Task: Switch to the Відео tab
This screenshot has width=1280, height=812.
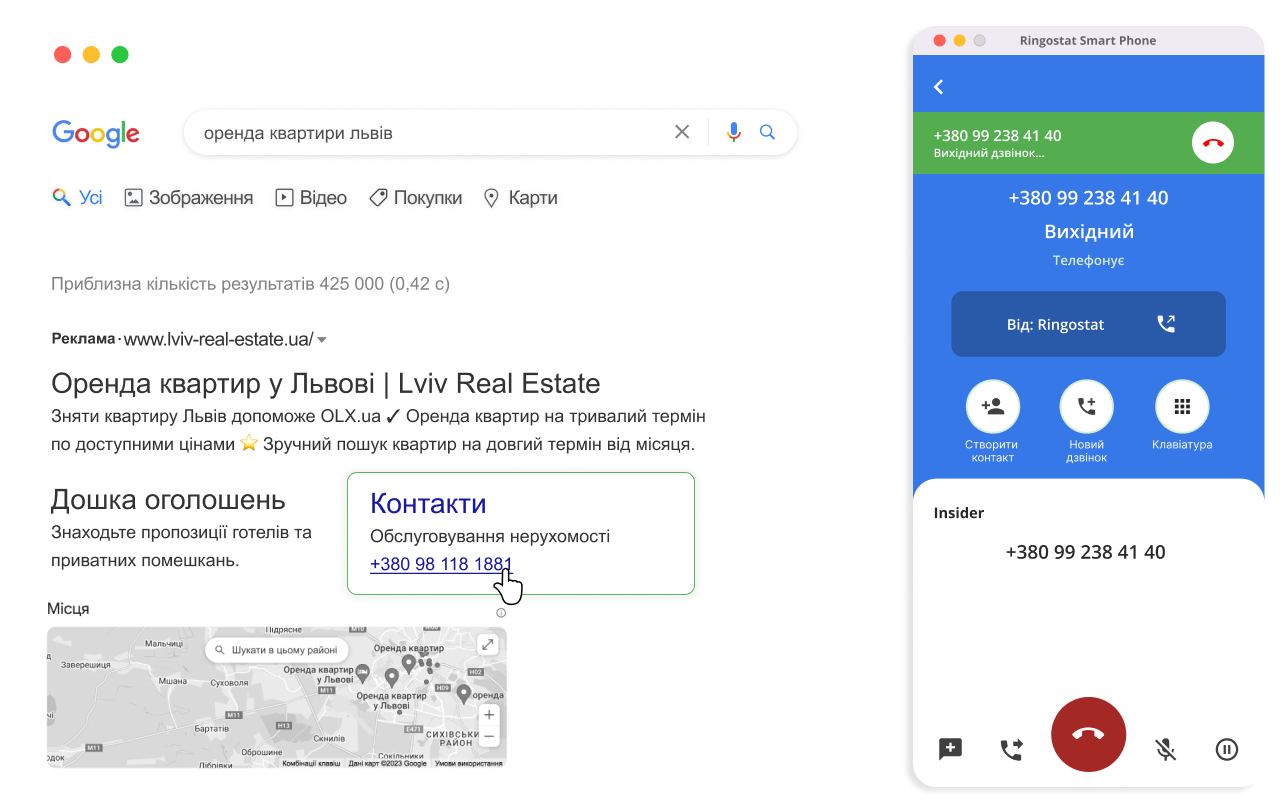Action: [x=311, y=198]
